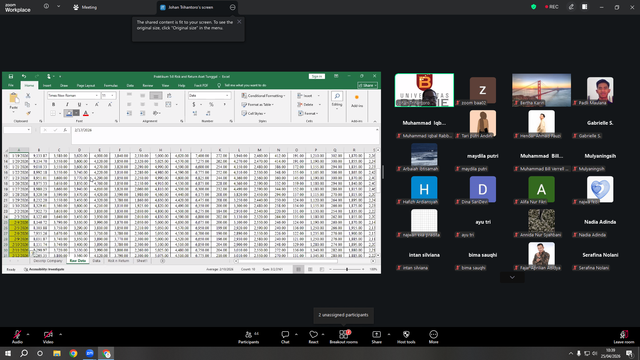Apply Percent Style format
Image resolution: width=640 pixels, height=360 pixels.
[x=211, y=104]
